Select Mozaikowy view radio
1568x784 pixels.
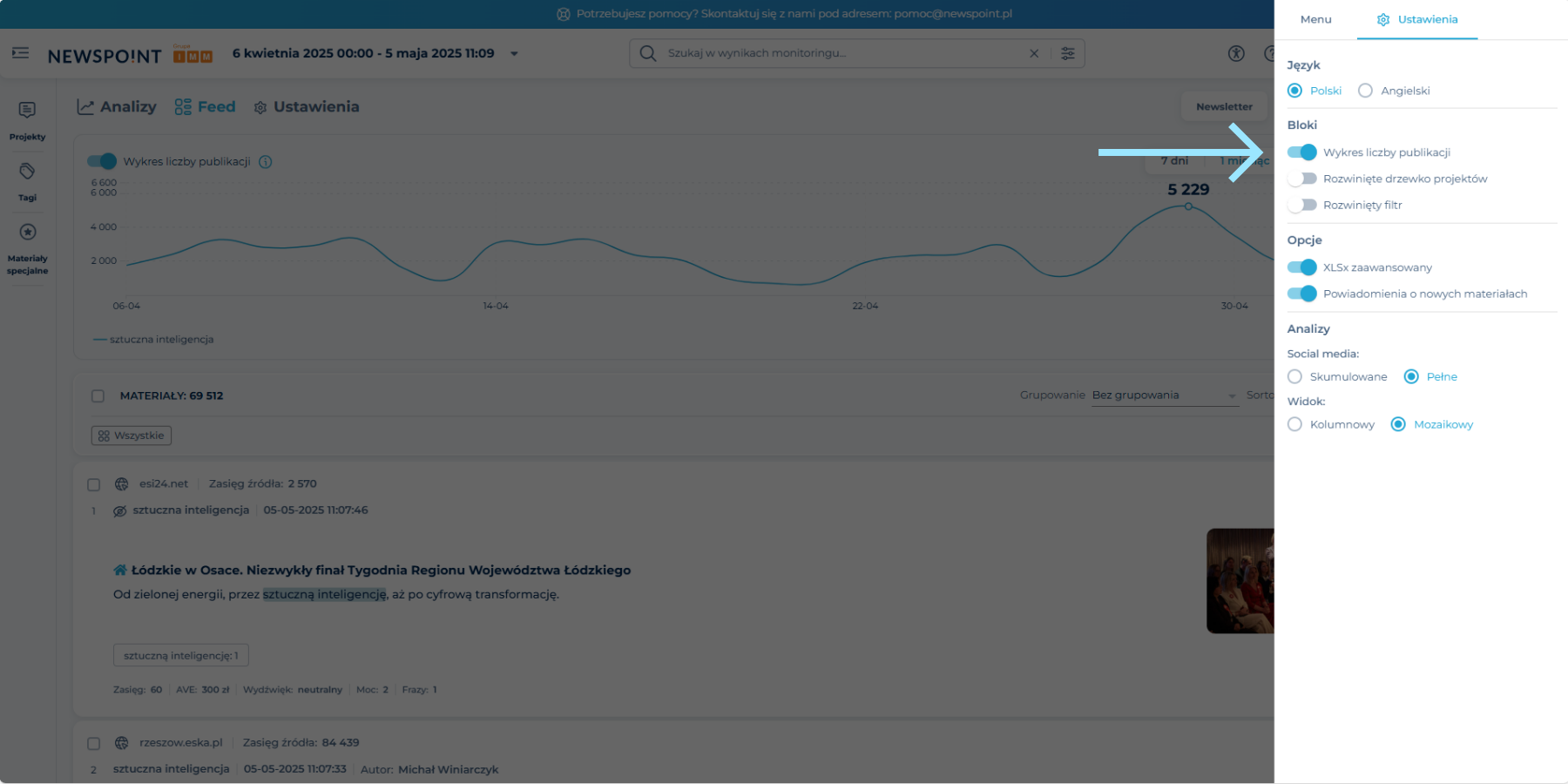(x=1398, y=424)
